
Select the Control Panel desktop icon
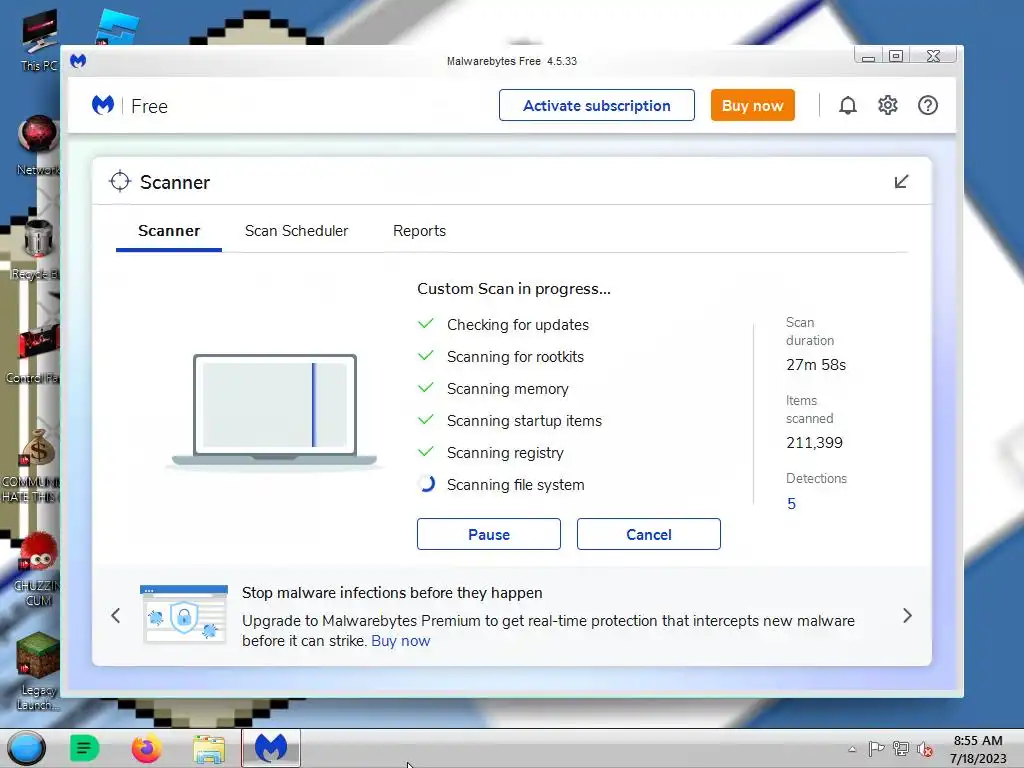[34, 353]
